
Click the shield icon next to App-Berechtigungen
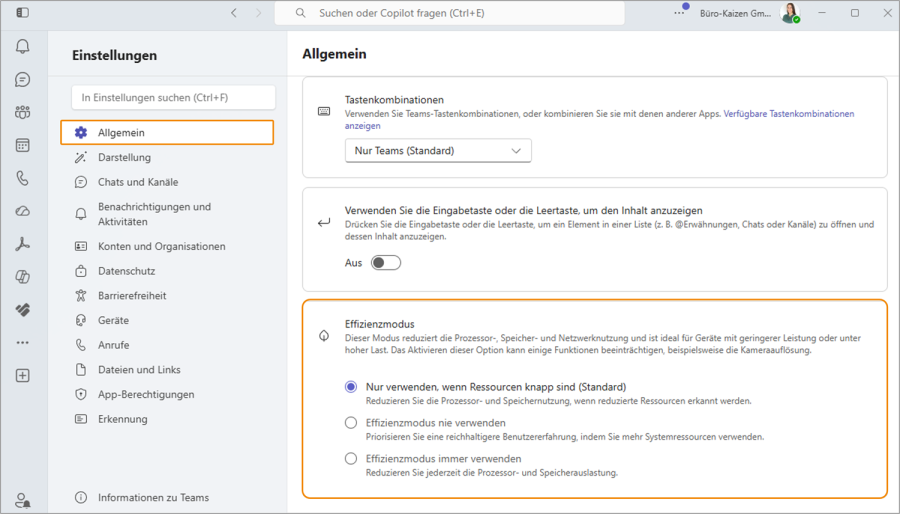(81, 394)
